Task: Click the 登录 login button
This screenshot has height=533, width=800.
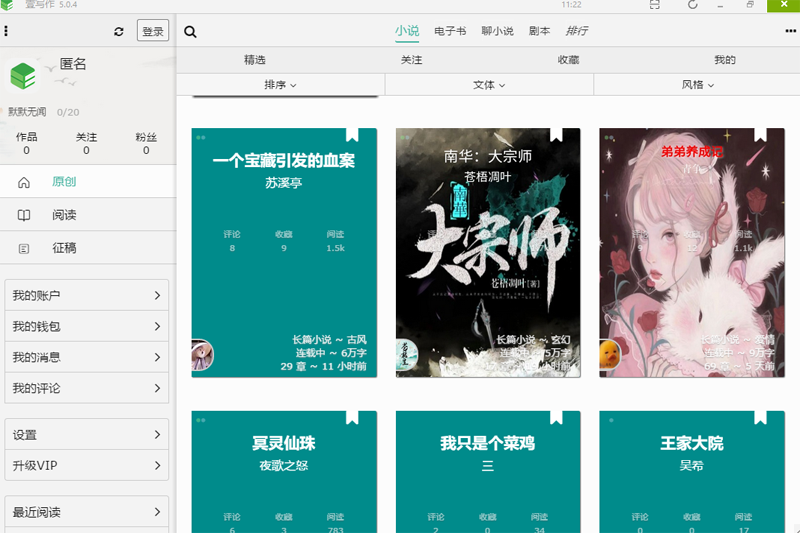Action: tap(153, 31)
